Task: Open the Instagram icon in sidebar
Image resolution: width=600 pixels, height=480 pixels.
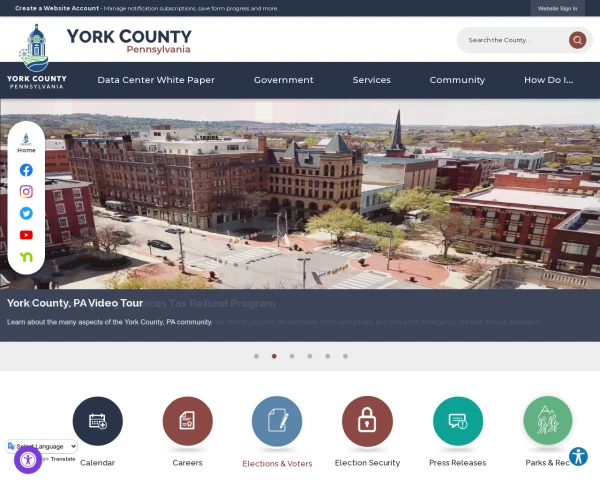Action: [26, 191]
